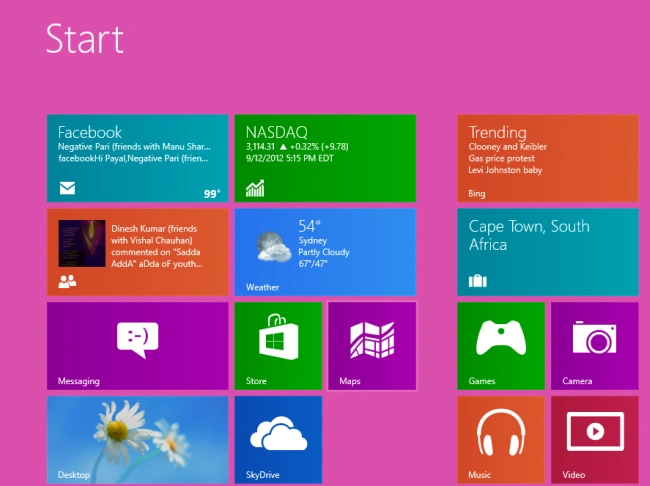The width and height of the screenshot is (650, 486).
Task: Click the Bing label on Trending tile
Action: [477, 194]
